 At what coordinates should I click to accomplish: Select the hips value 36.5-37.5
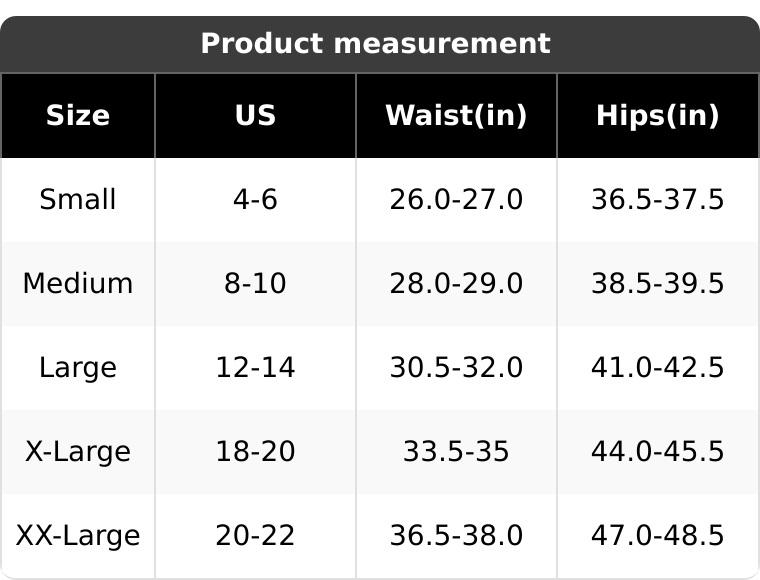coord(657,200)
